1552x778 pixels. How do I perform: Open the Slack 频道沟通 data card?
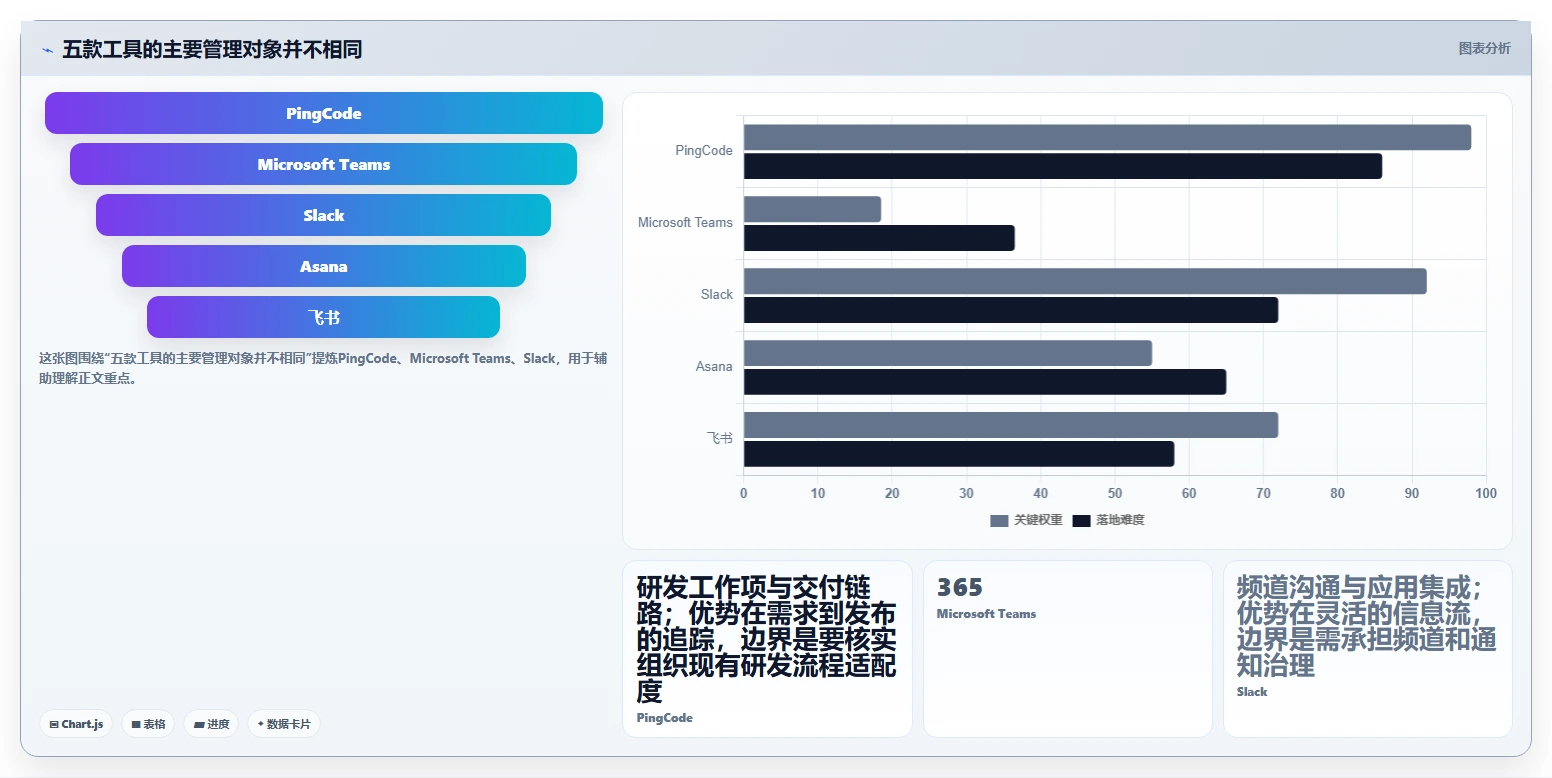[x=1367, y=649]
